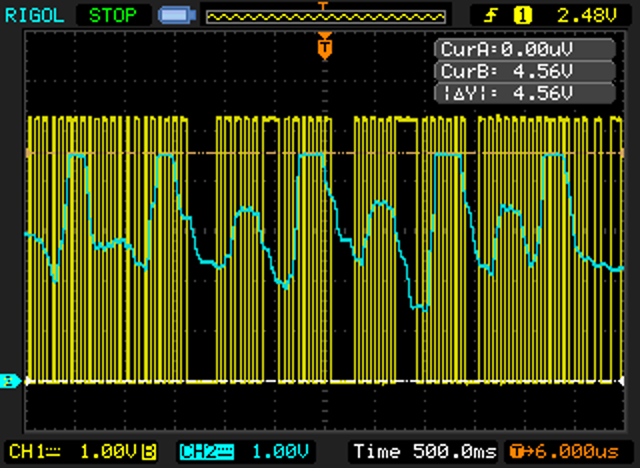Click the CH2 label in status bar

click(207, 452)
